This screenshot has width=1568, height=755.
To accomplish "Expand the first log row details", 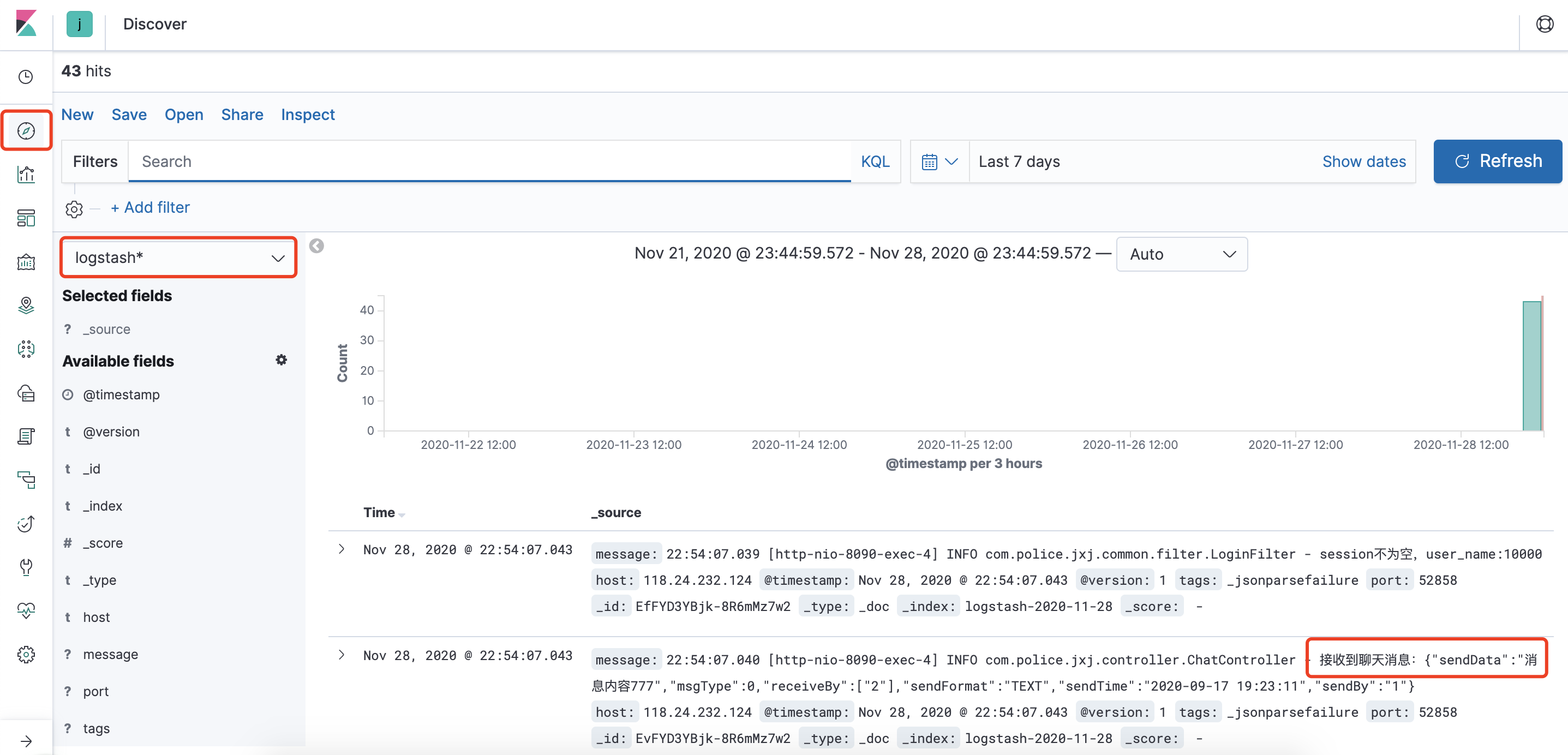I will tap(342, 549).
